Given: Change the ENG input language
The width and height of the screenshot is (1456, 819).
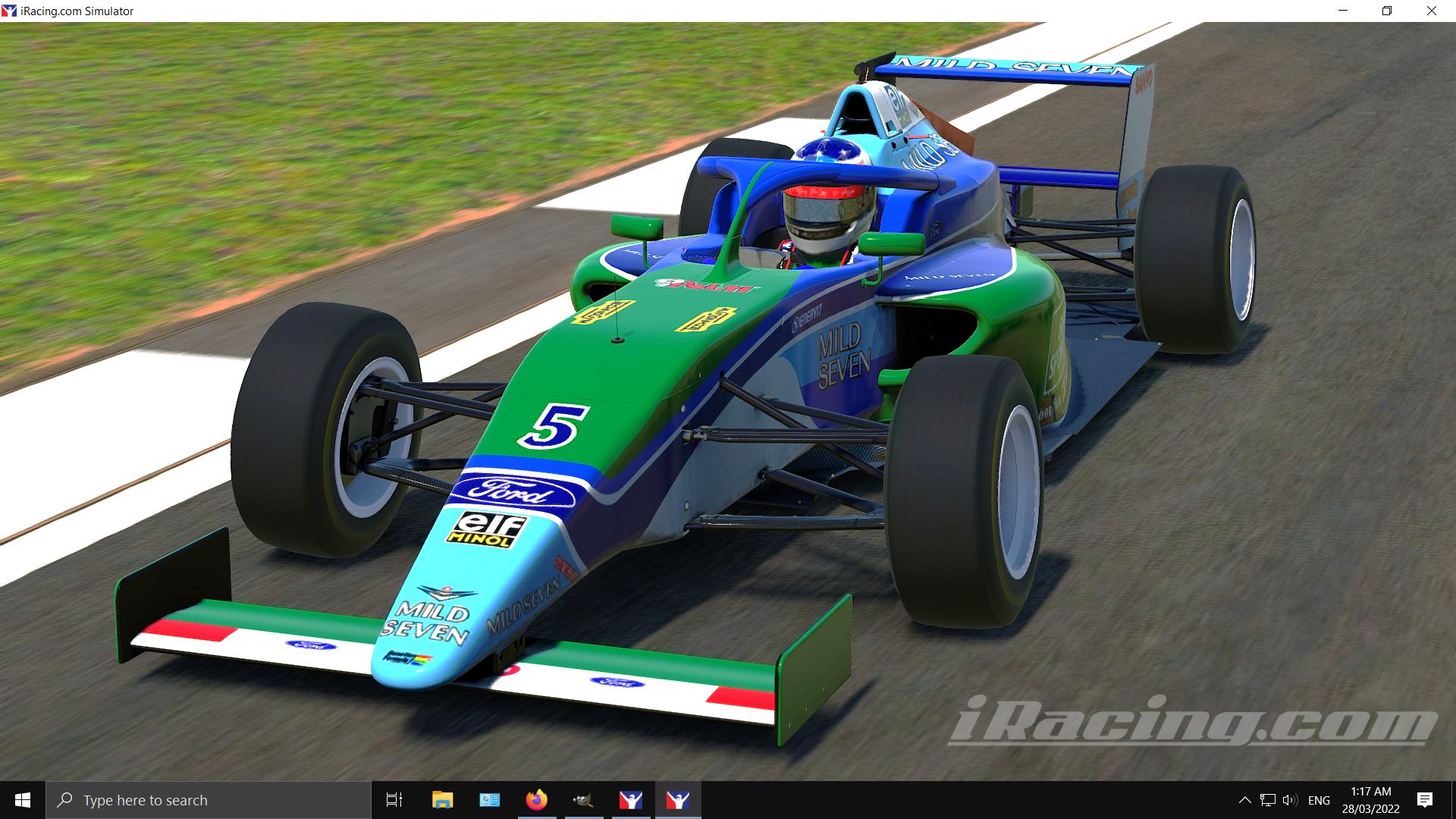Looking at the screenshot, I should click(x=1319, y=800).
